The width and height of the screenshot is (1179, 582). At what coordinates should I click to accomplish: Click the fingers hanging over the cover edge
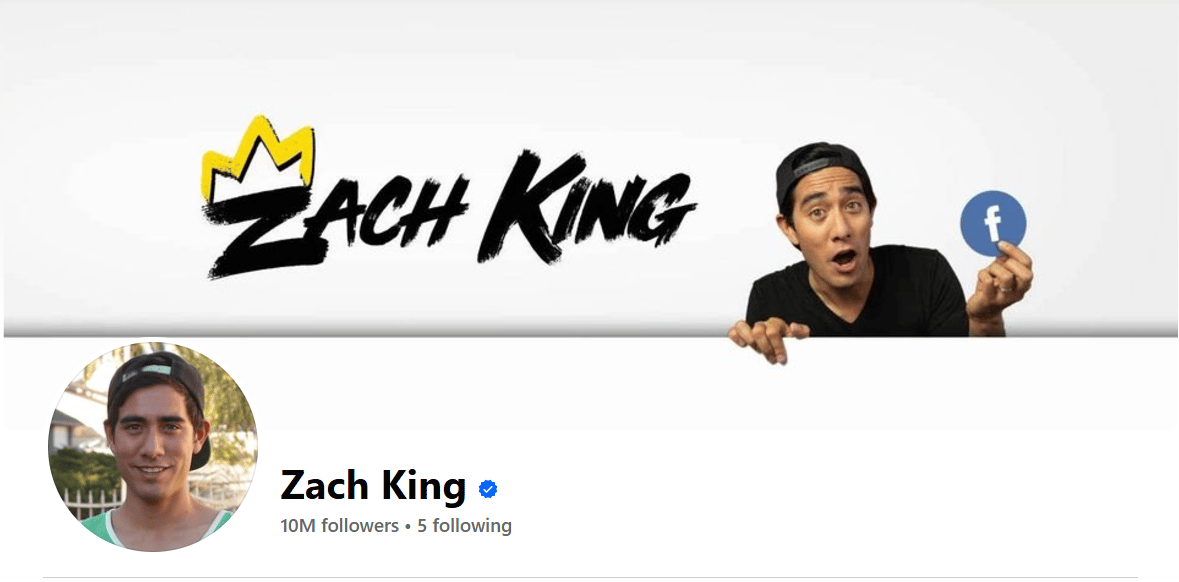click(767, 339)
